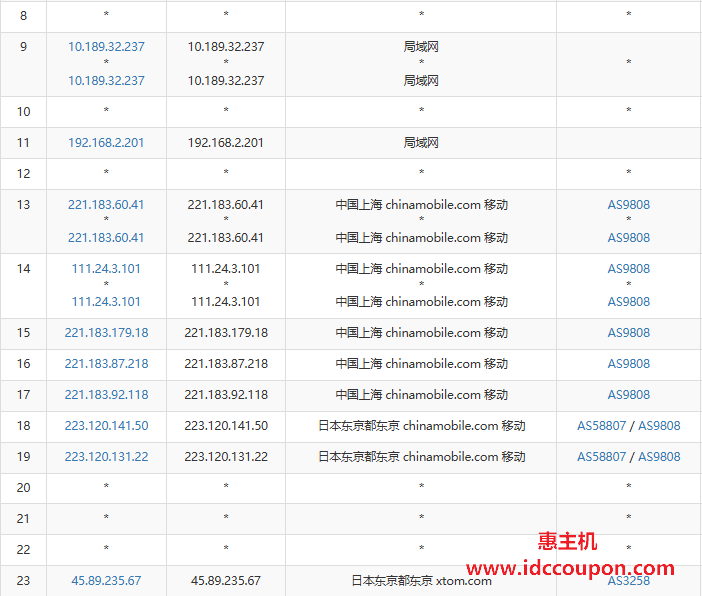
Task: Click location 中国上海 chinamobile.com in row 15
Action: coord(421,333)
